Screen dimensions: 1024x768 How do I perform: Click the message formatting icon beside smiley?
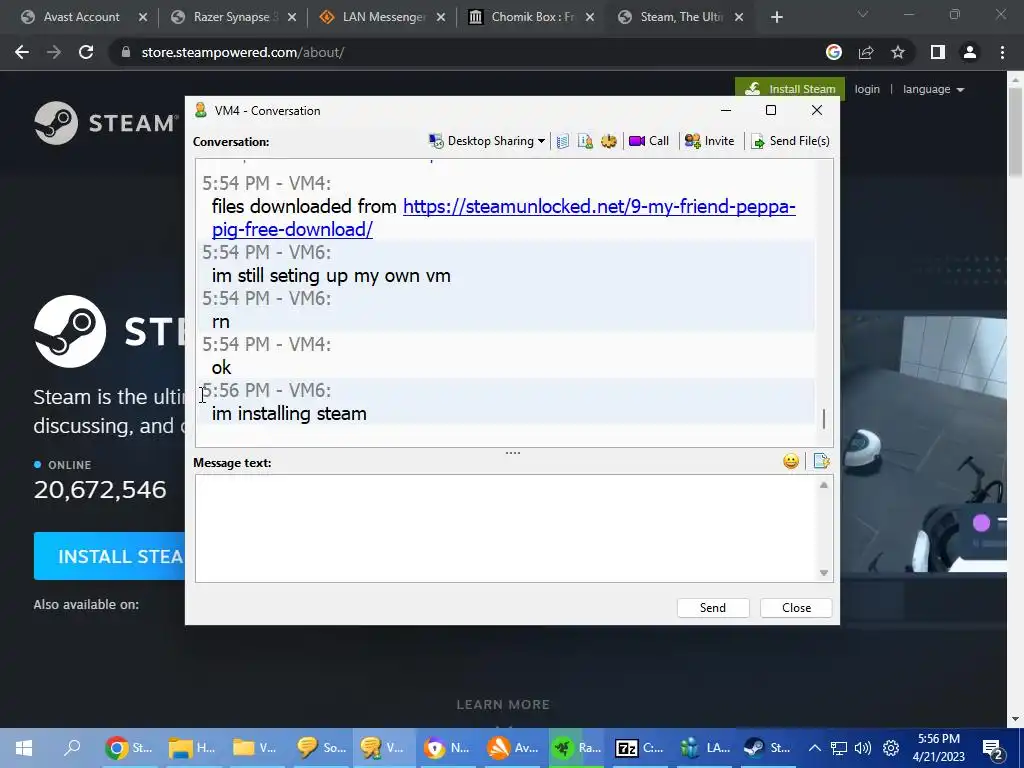click(822, 462)
